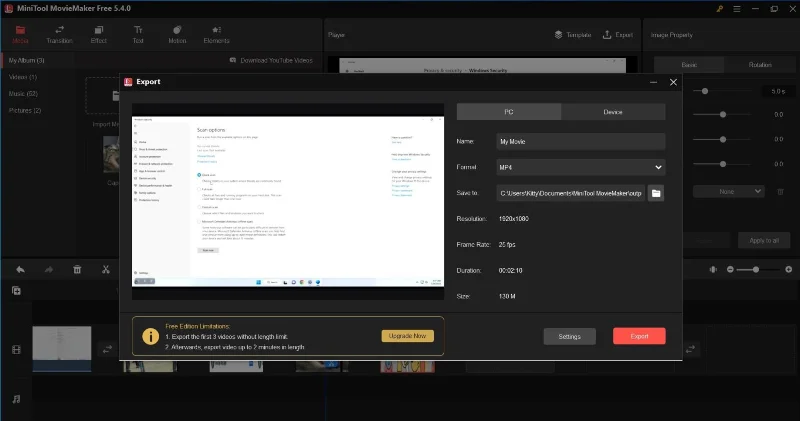The height and width of the screenshot is (421, 800).
Task: Click the zoom-in plus icon on timeline
Action: click(x=788, y=269)
